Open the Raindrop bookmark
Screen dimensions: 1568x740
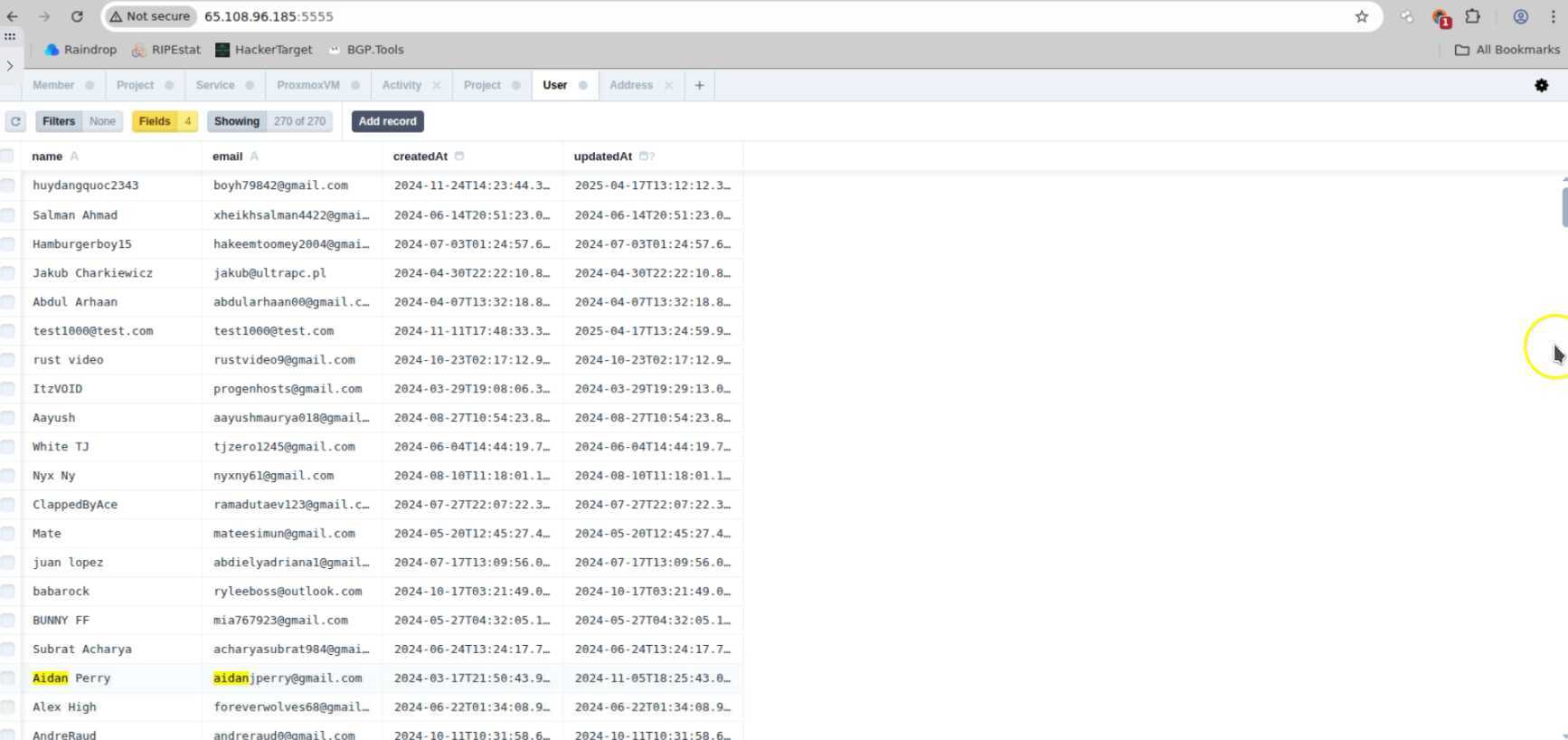tap(80, 50)
